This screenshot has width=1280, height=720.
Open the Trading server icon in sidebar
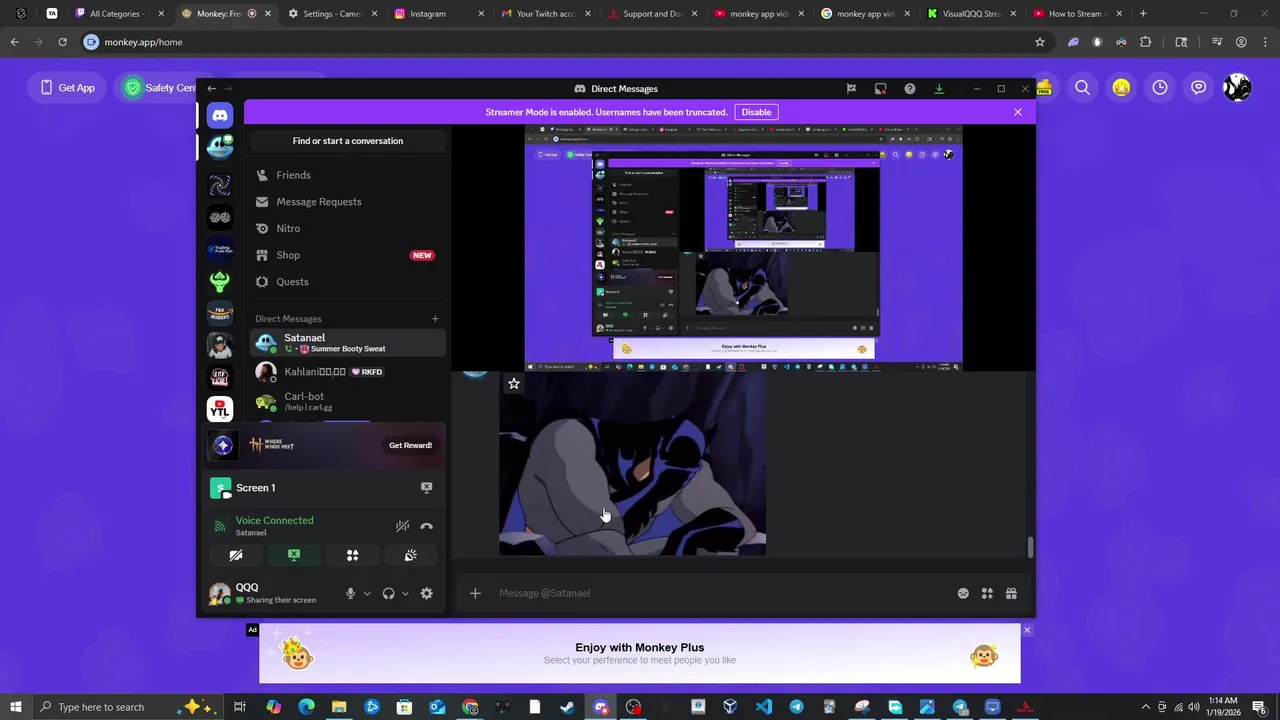pyautogui.click(x=220, y=249)
